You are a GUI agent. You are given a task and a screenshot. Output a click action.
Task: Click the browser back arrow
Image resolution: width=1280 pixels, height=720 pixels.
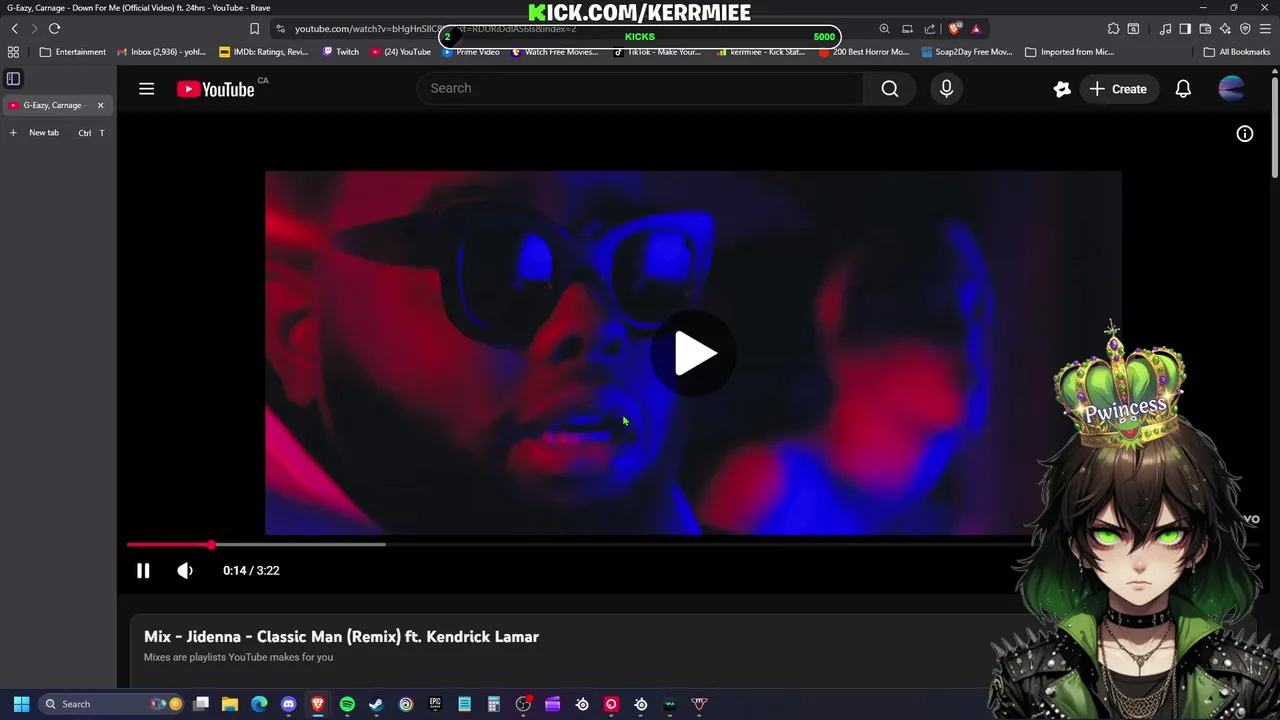coord(14,29)
